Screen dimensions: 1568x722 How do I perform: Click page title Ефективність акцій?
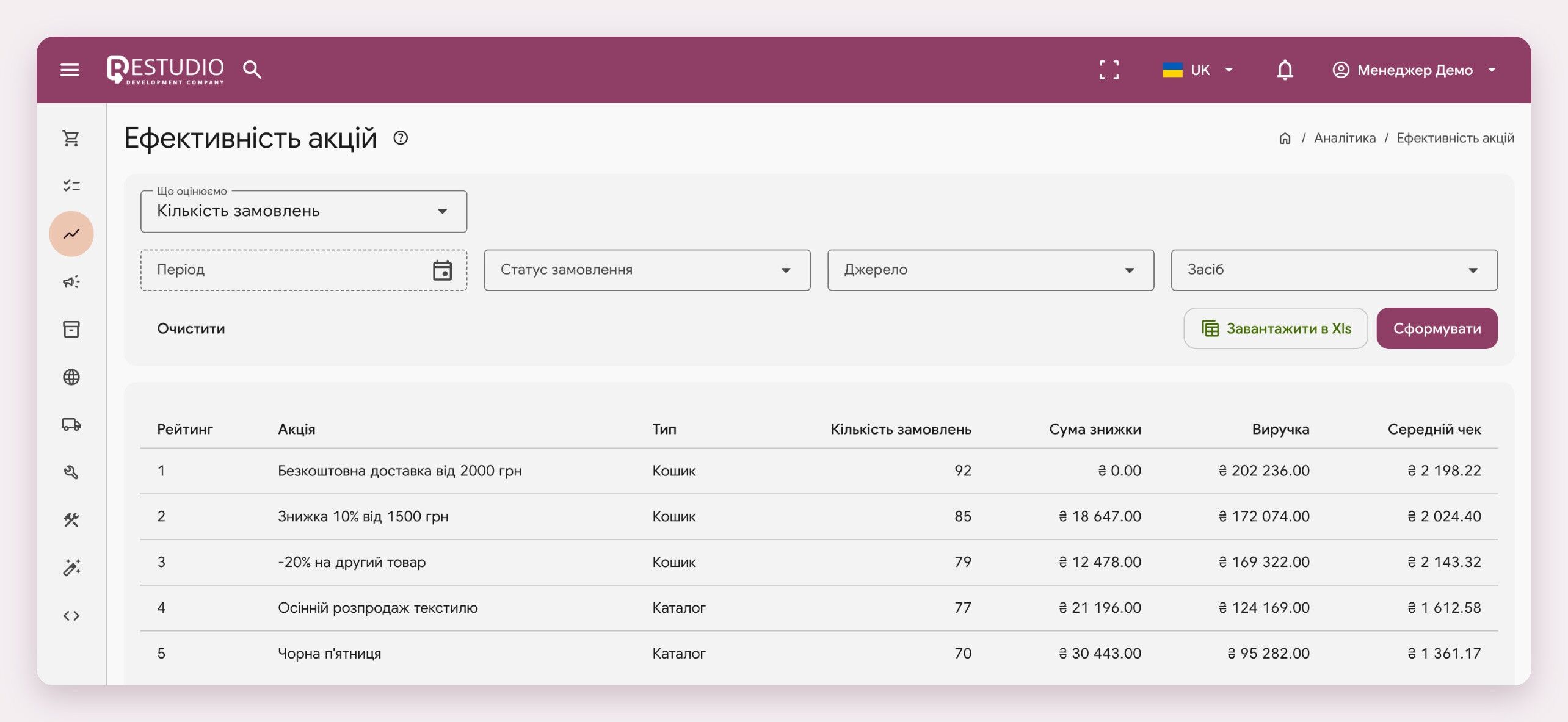(x=250, y=139)
